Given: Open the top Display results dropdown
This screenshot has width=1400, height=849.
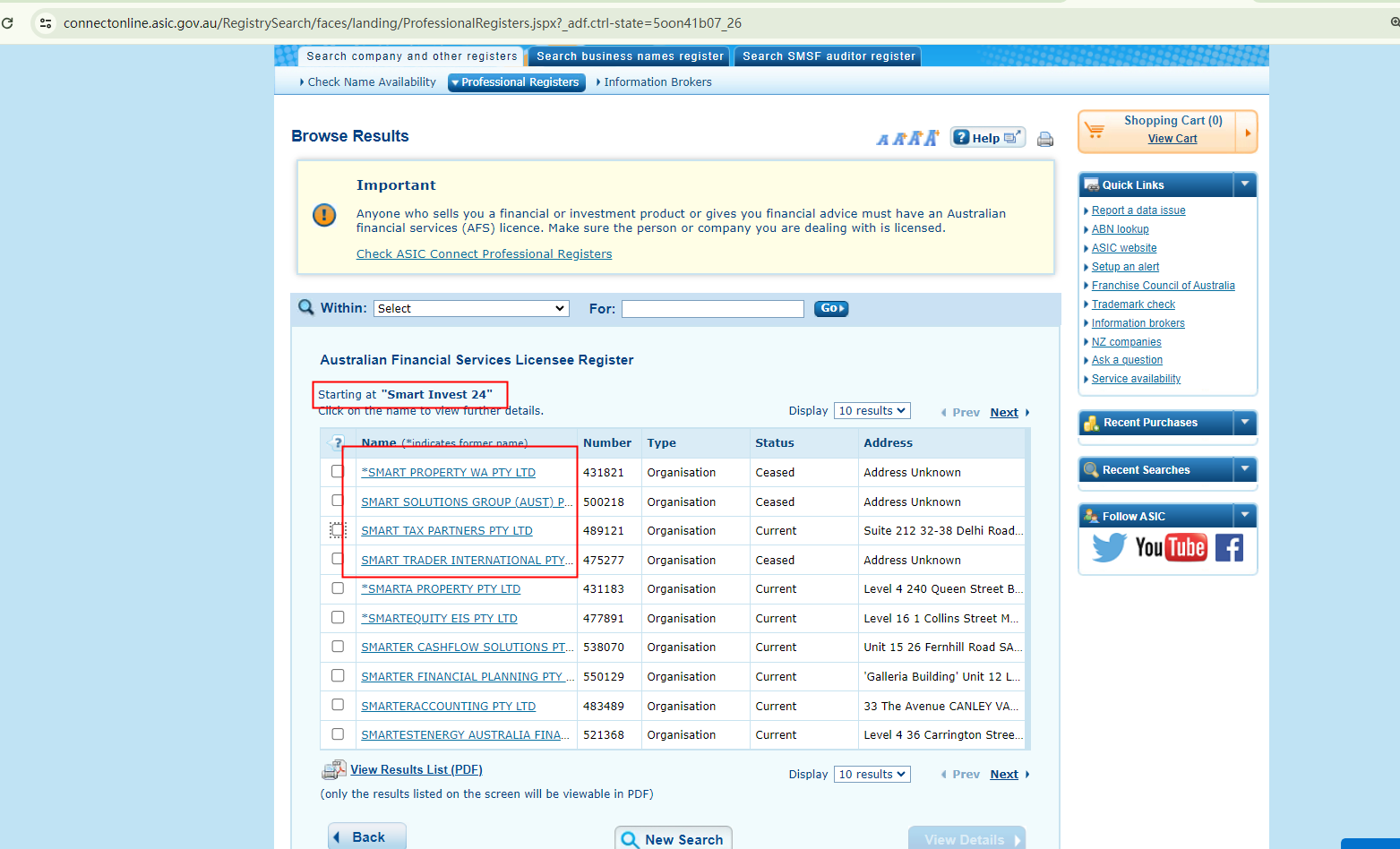Looking at the screenshot, I should tap(872, 410).
